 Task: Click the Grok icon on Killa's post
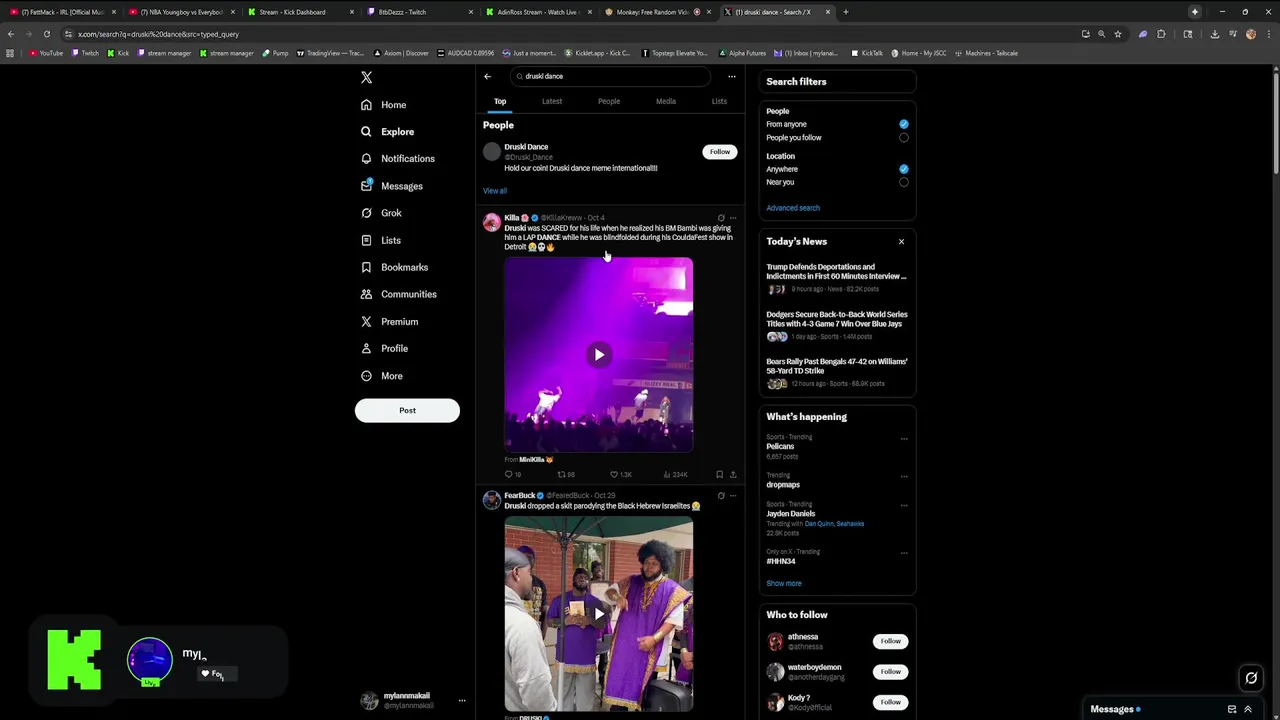pyautogui.click(x=721, y=217)
